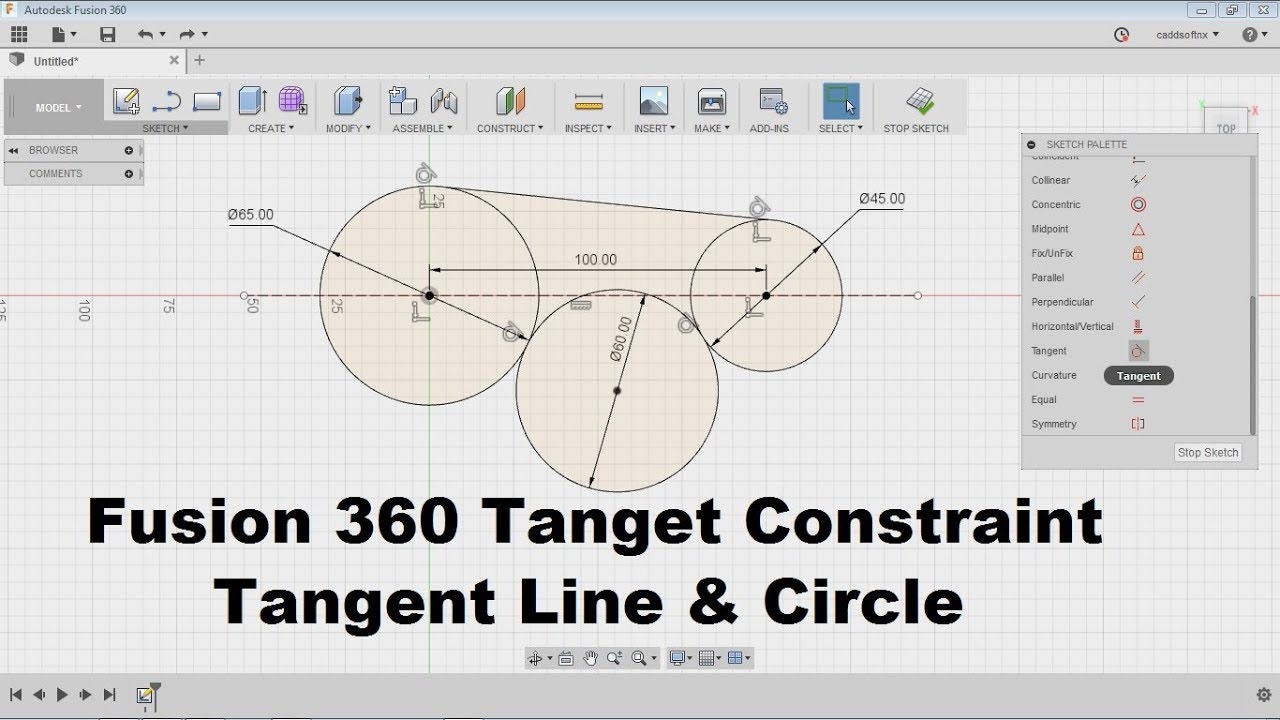Select the Perpendicular constraint icon

(x=1138, y=302)
